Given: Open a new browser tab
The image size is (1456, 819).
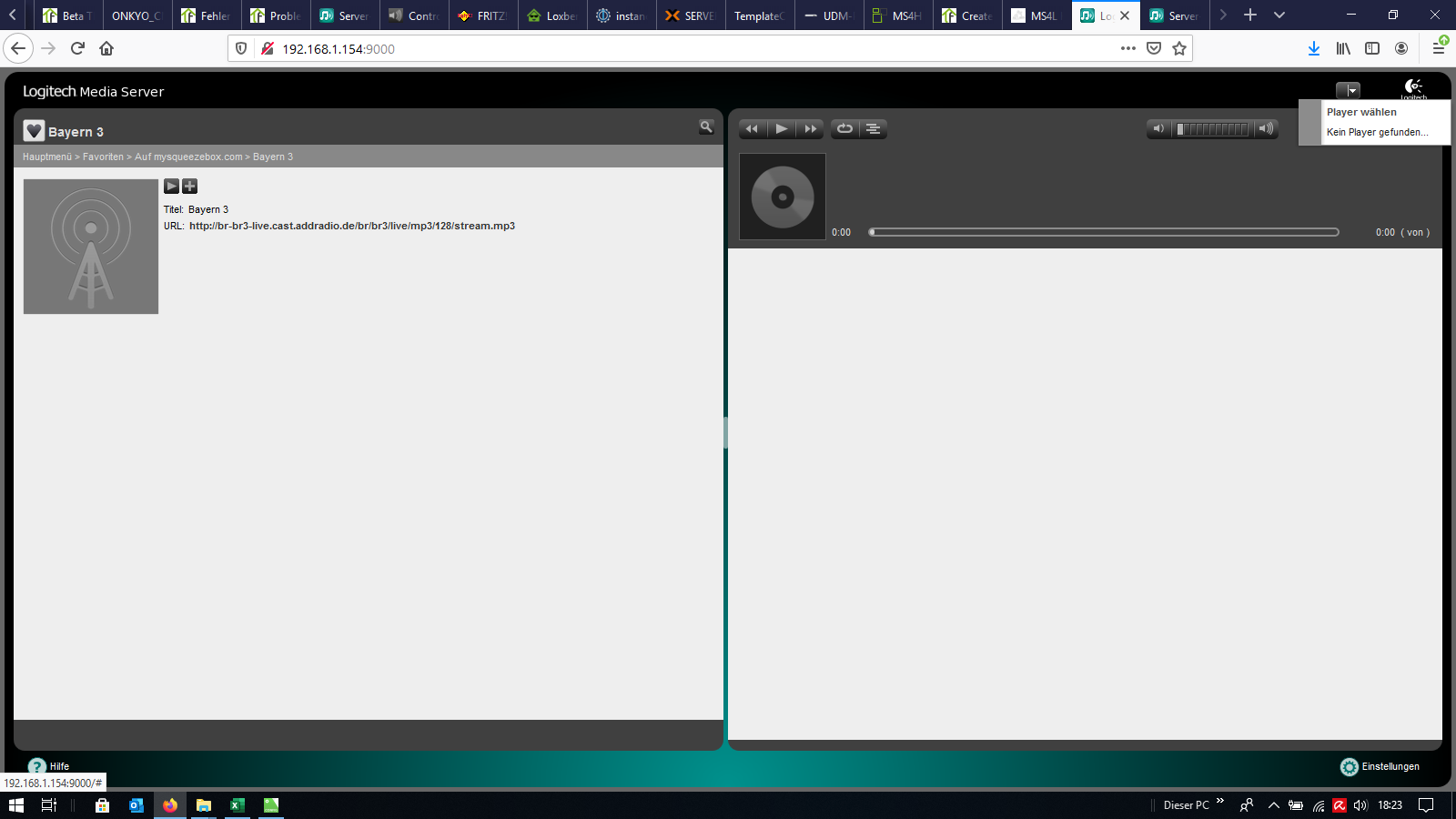Looking at the screenshot, I should [x=1250, y=15].
